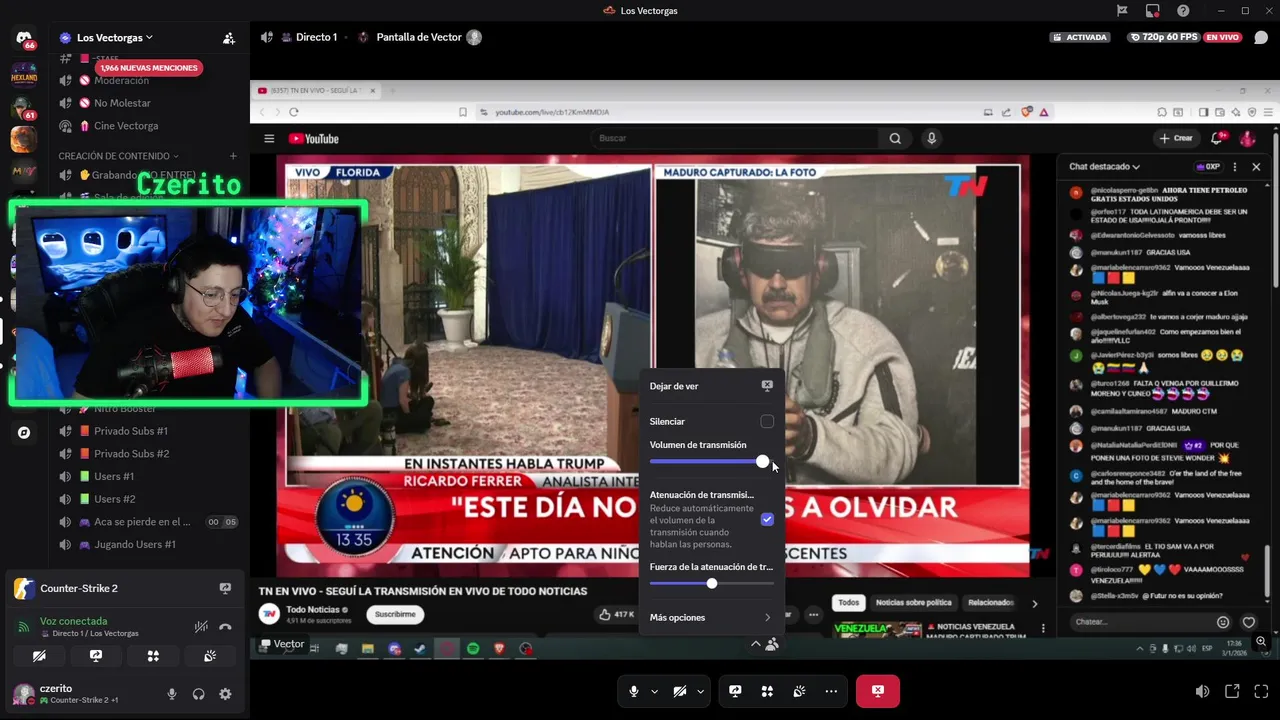Show the voice channel chat bubble icon
Viewport: 1280px width, 720px height.
pyautogui.click(x=1261, y=37)
